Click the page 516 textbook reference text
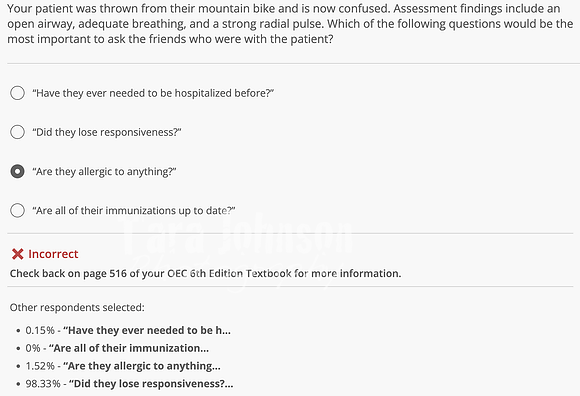The image size is (580, 396). [x=205, y=273]
